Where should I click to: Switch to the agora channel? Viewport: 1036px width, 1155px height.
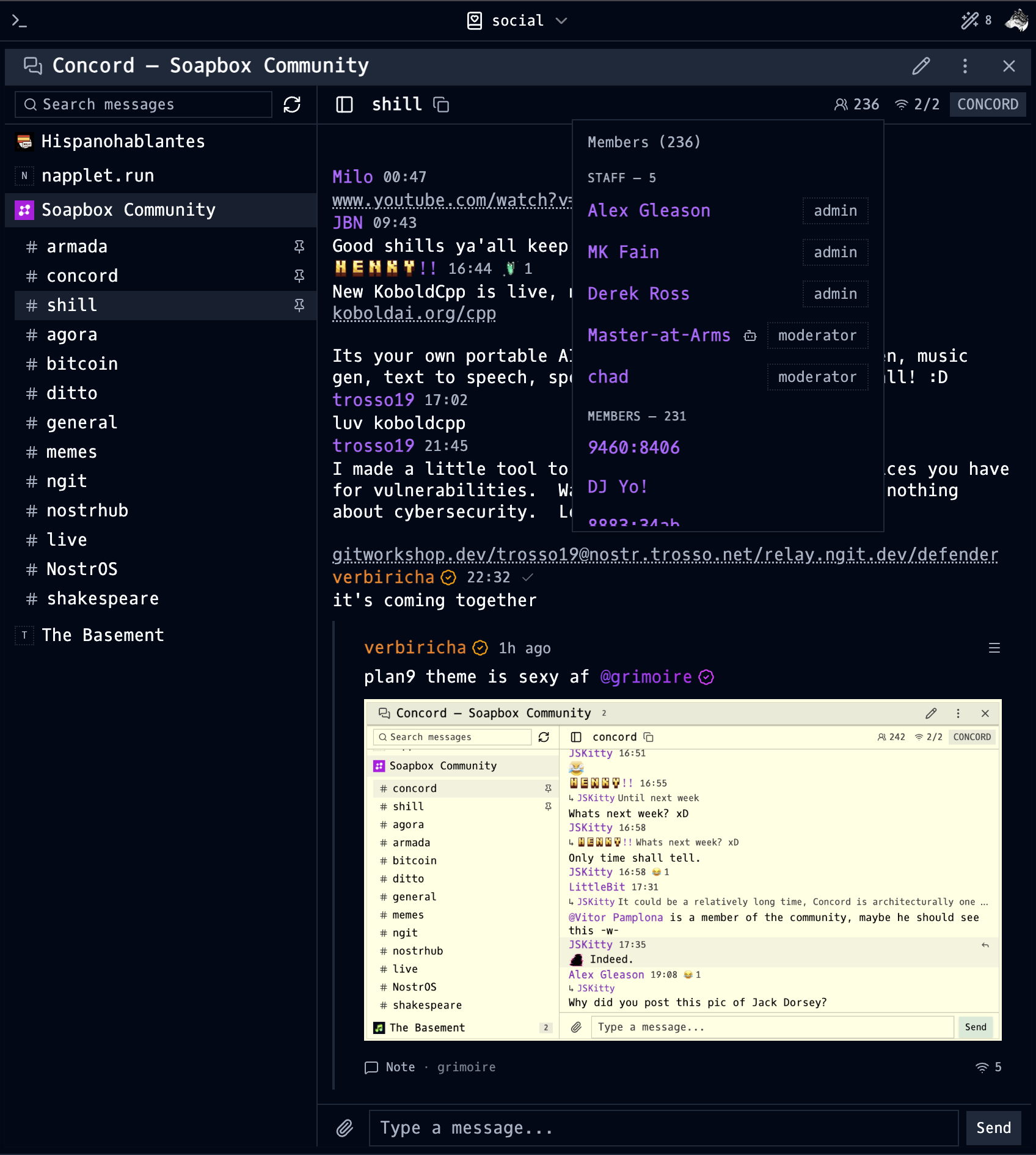(x=165, y=335)
